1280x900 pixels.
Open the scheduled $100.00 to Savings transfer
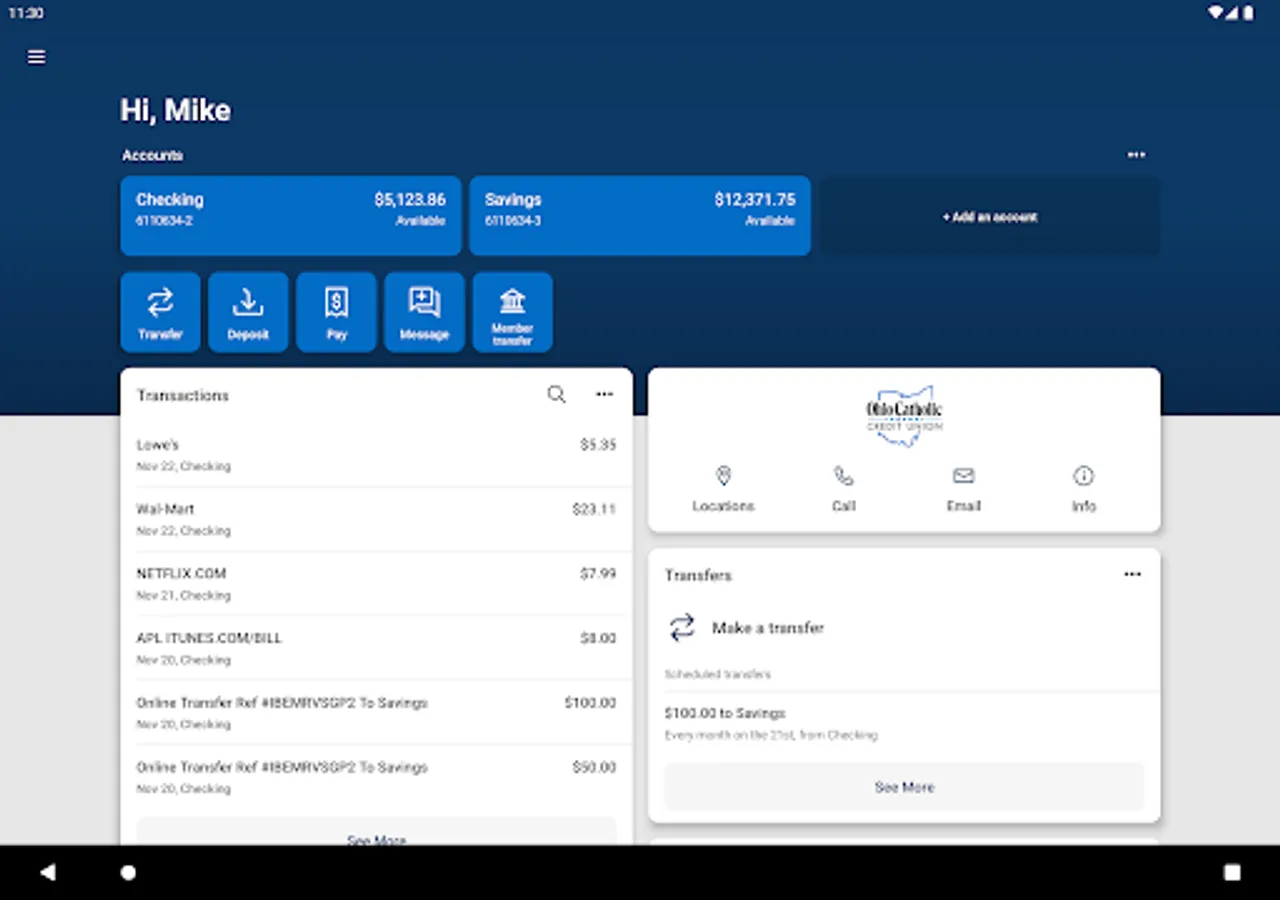(x=904, y=723)
